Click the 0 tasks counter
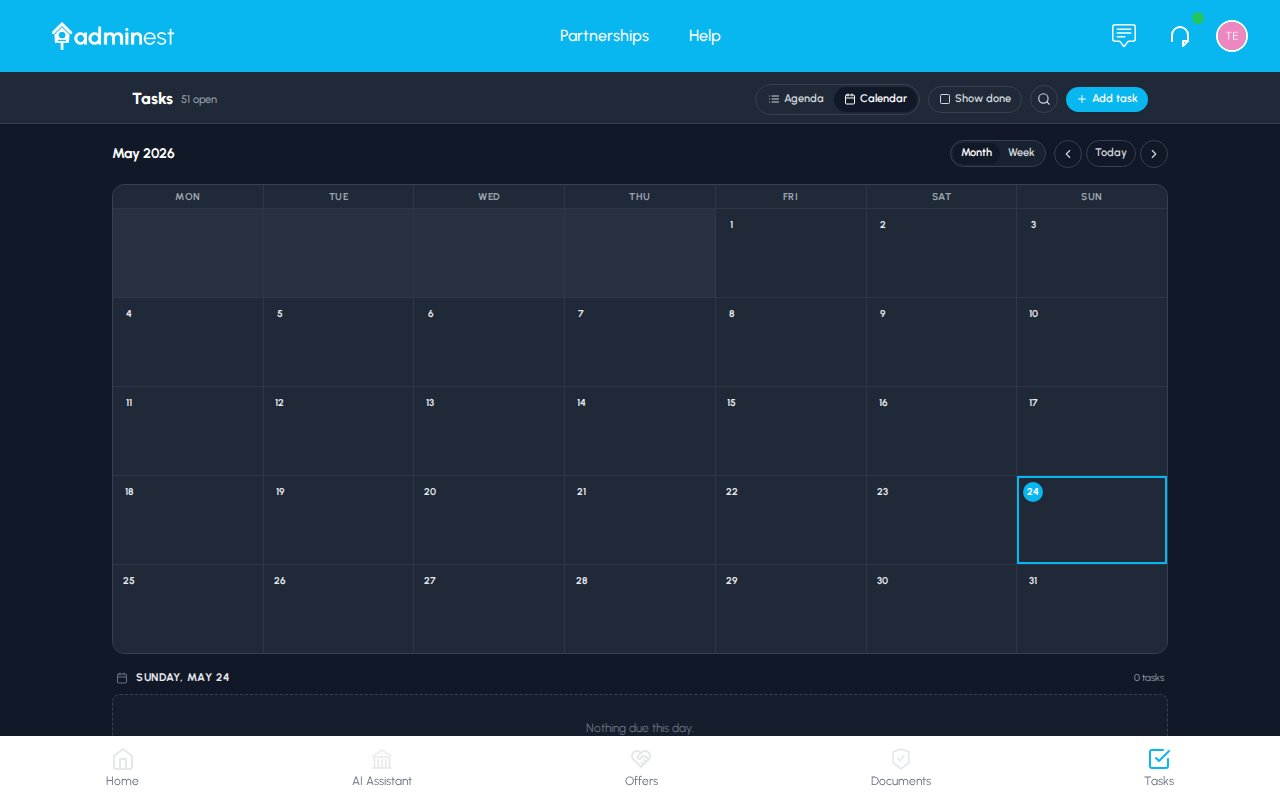 (x=1149, y=678)
